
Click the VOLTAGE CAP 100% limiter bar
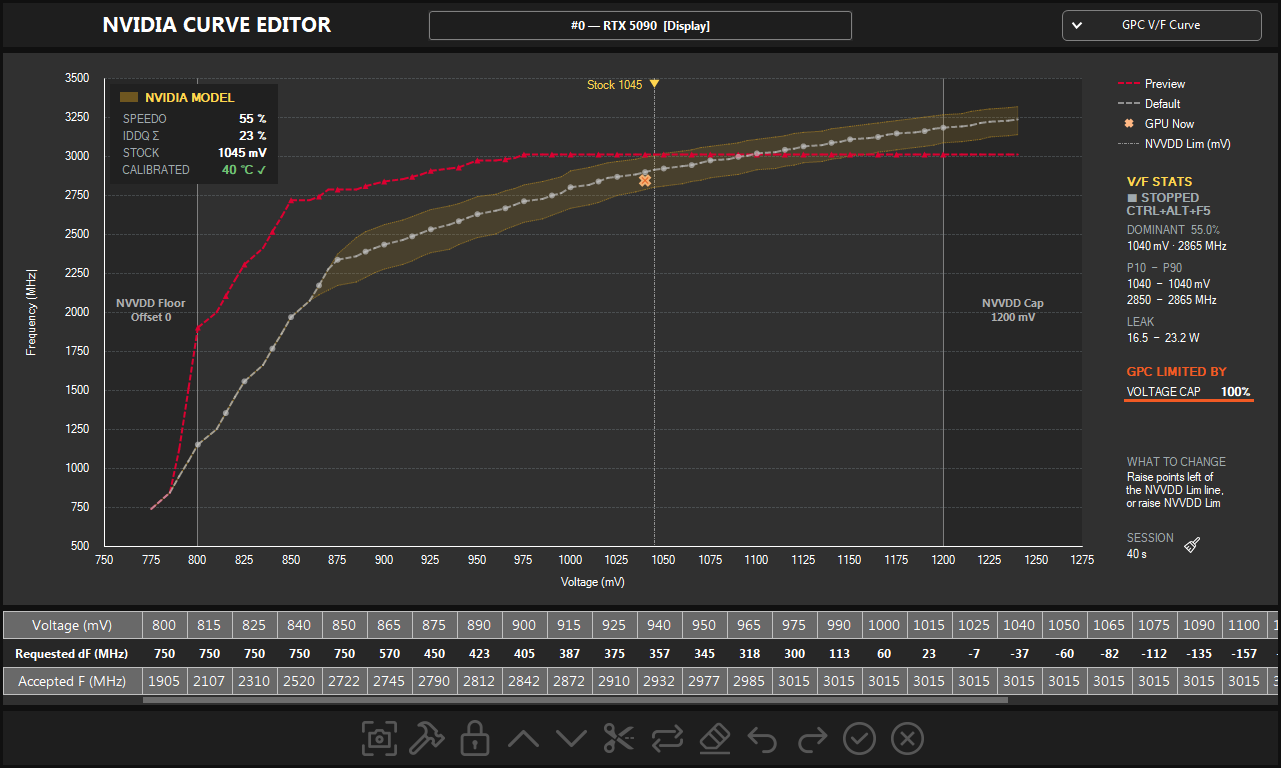(x=1188, y=392)
